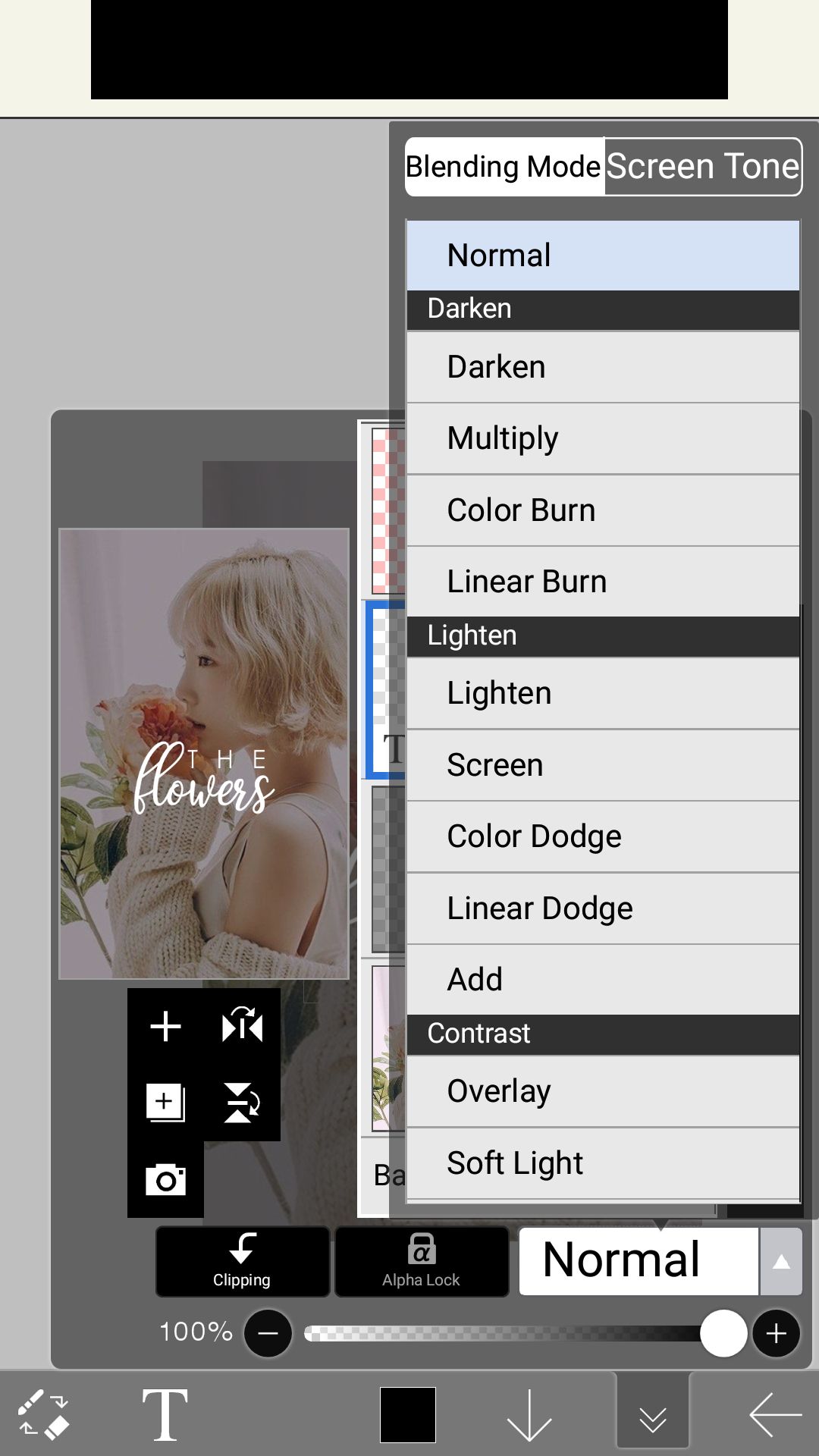Image resolution: width=819 pixels, height=1456 pixels.
Task: Tap the Lighten category header
Action: [x=603, y=636]
